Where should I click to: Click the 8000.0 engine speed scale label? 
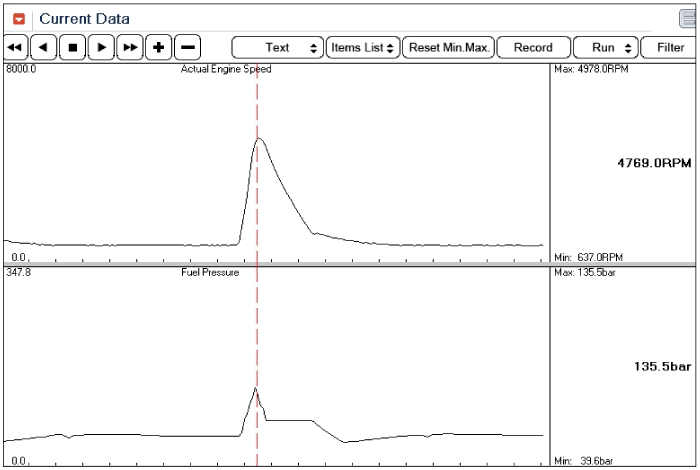[x=21, y=69]
